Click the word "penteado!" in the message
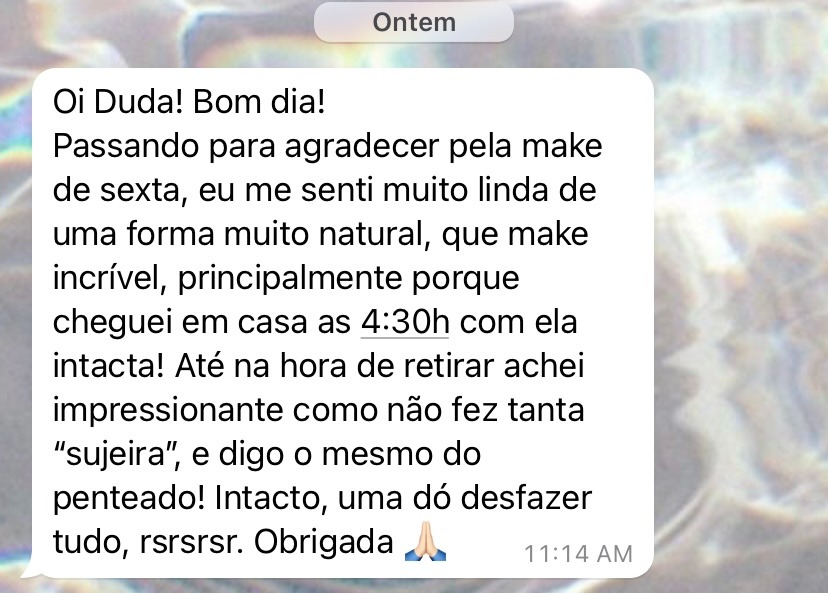Viewport: 828px width, 593px height. pos(129,498)
